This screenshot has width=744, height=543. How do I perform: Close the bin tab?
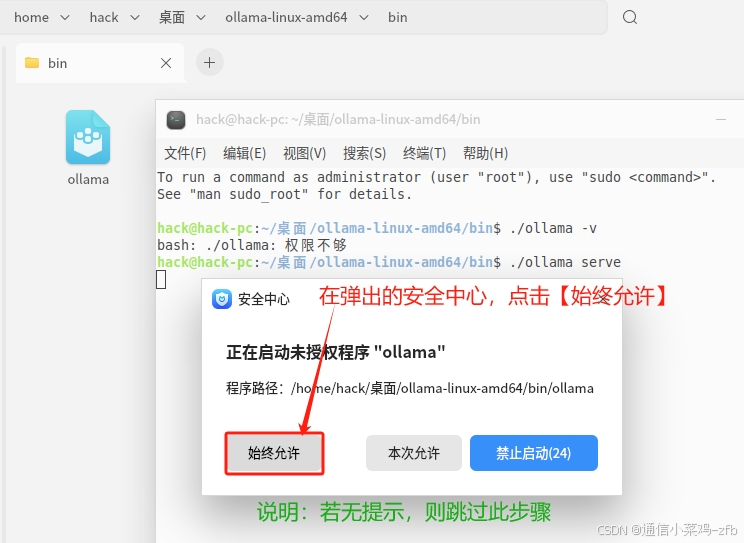(166, 63)
